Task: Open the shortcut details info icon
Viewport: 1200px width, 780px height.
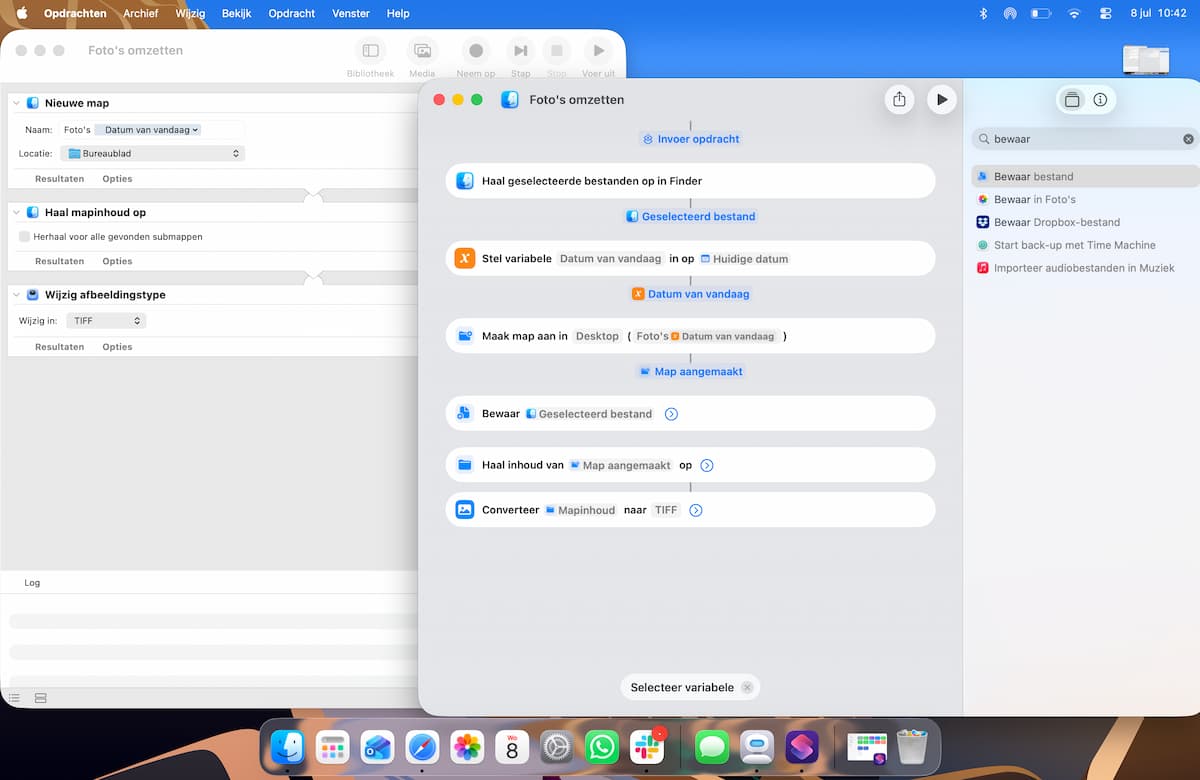Action: point(1100,100)
